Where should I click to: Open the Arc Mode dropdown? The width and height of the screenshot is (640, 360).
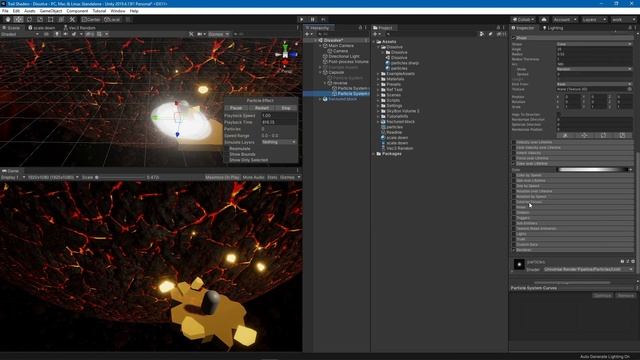coord(594,69)
